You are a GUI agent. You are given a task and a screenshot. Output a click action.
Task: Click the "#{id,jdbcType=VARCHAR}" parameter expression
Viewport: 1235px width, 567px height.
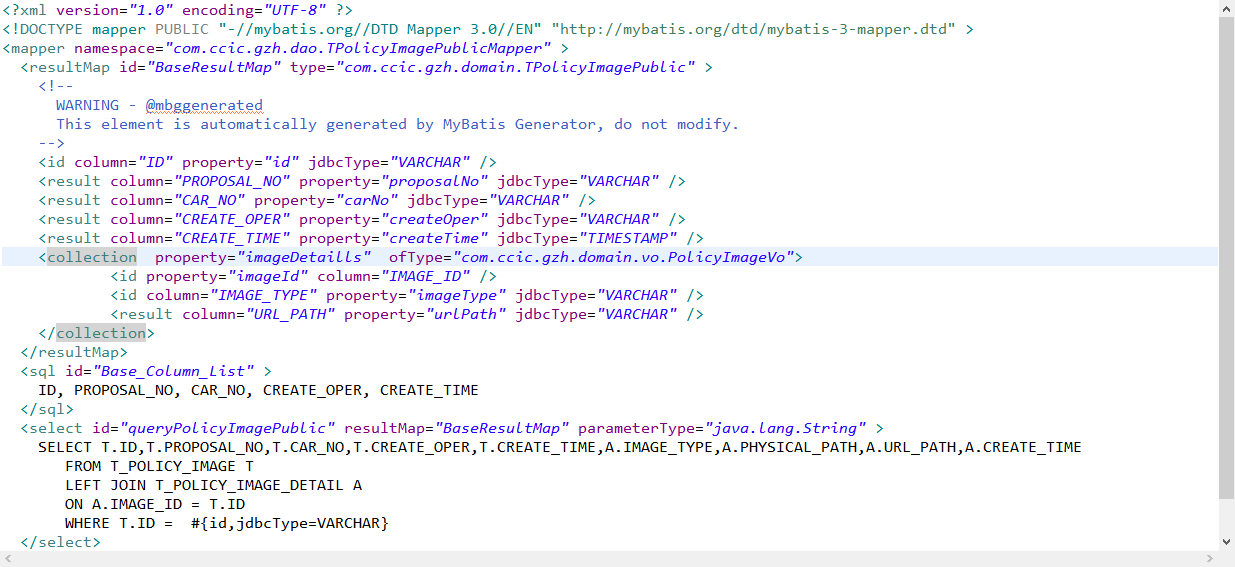(x=290, y=523)
